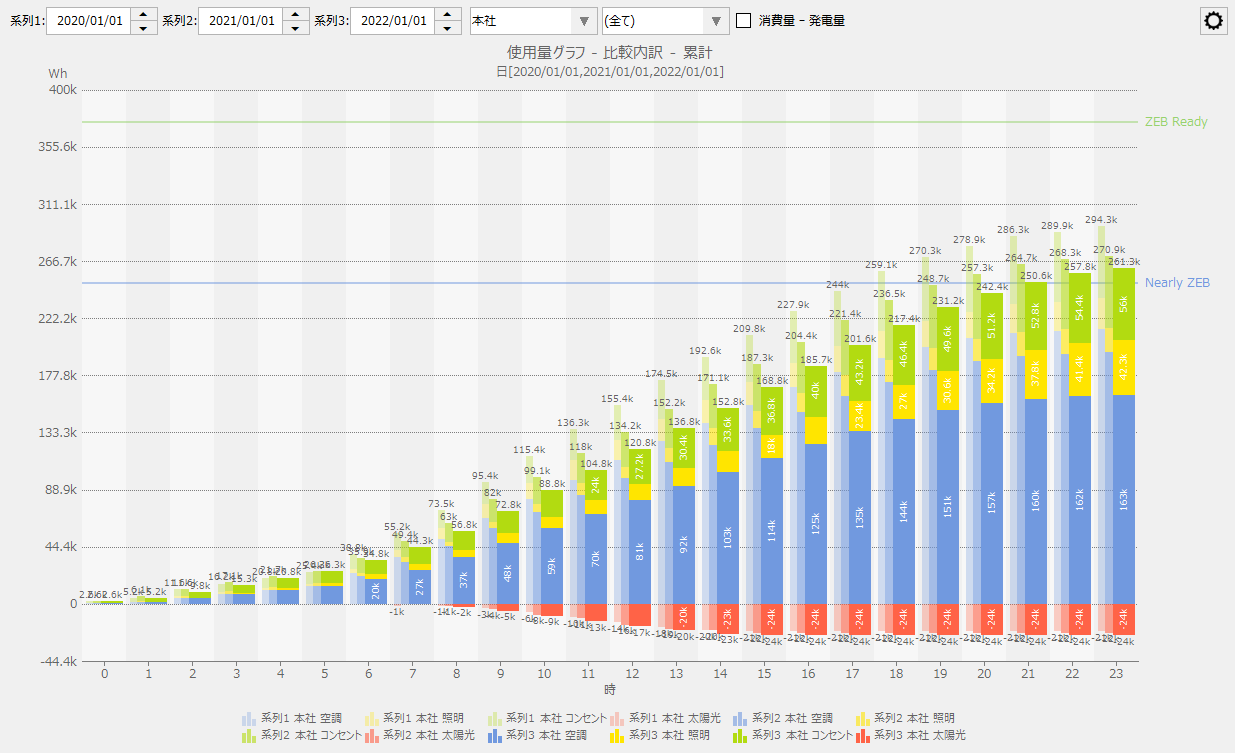Click 系列2 本社 コンセント legend chart icon
1235x753 pixels.
pos(249,736)
